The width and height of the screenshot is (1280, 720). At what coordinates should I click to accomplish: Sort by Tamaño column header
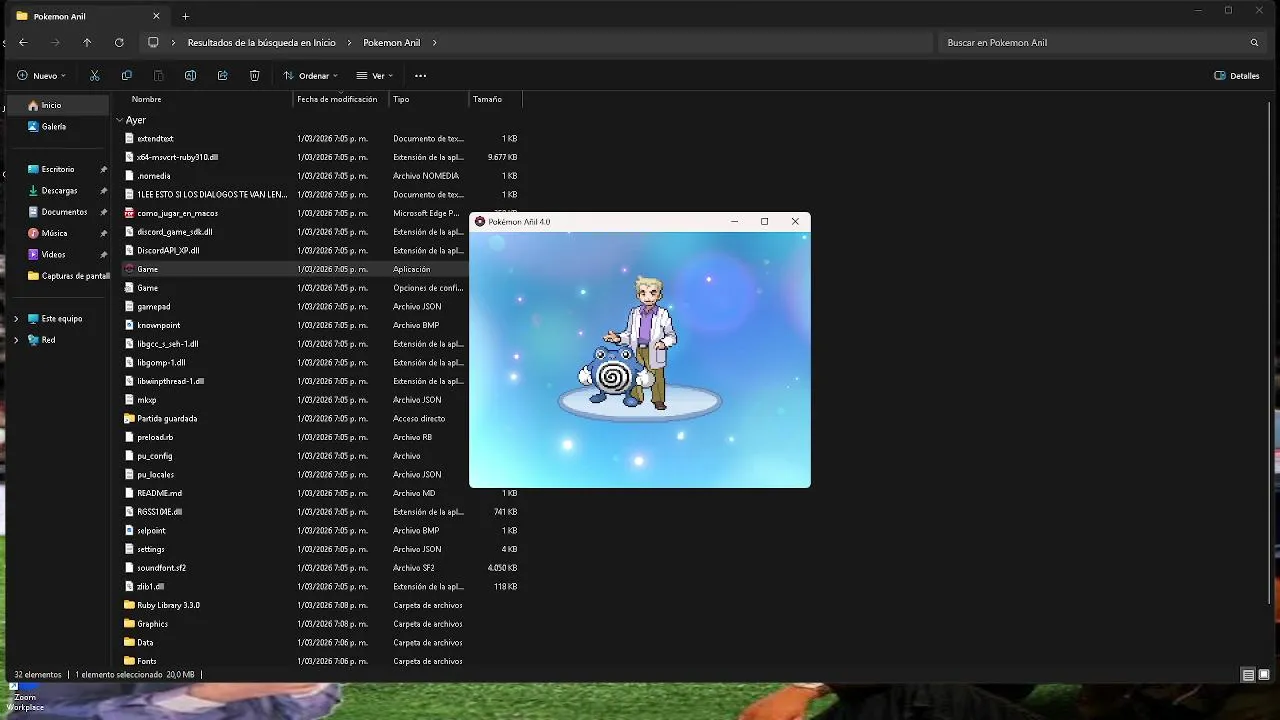[x=487, y=99]
